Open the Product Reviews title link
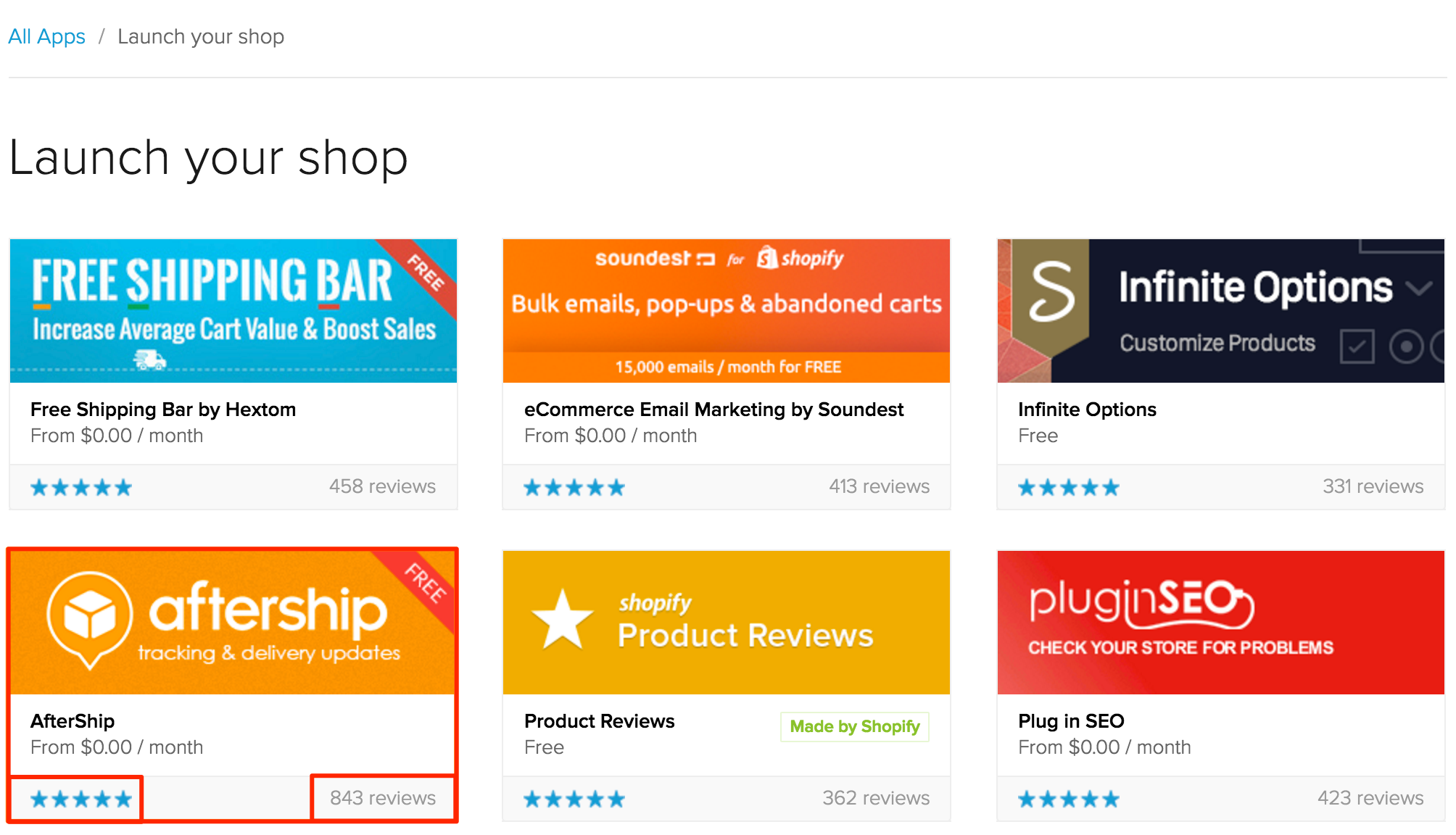 (x=599, y=721)
